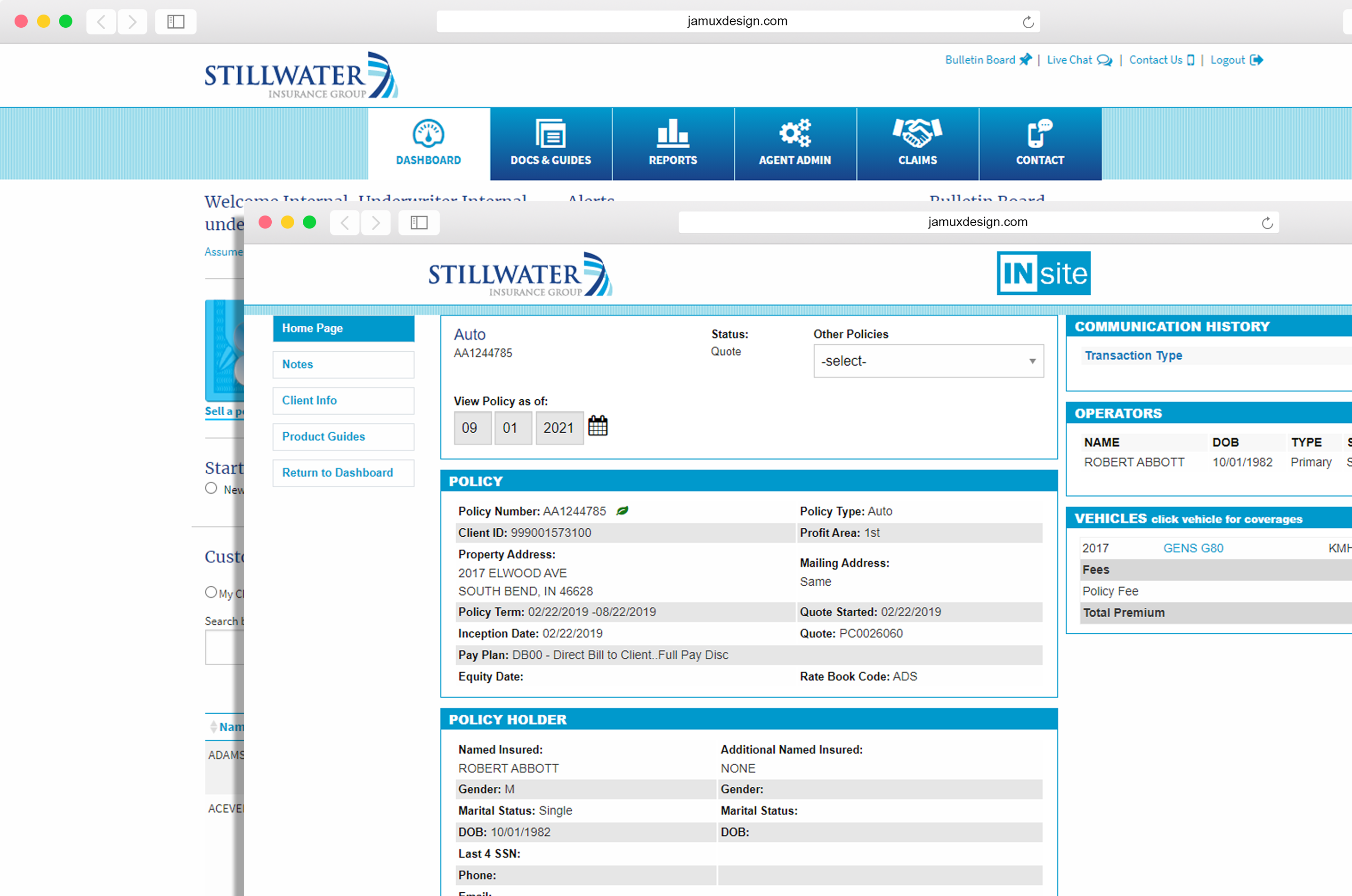Image resolution: width=1352 pixels, height=896 pixels.
Task: Open the Contact tab
Action: point(1040,144)
